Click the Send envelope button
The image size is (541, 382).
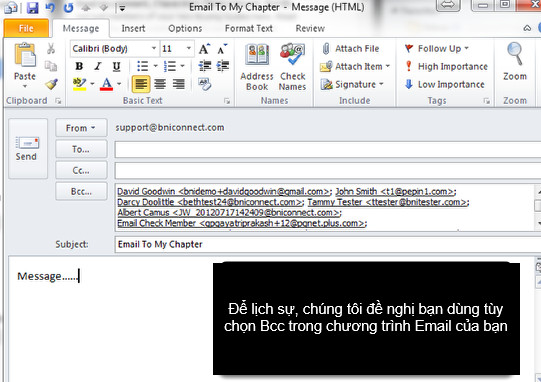pyautogui.click(x=28, y=149)
